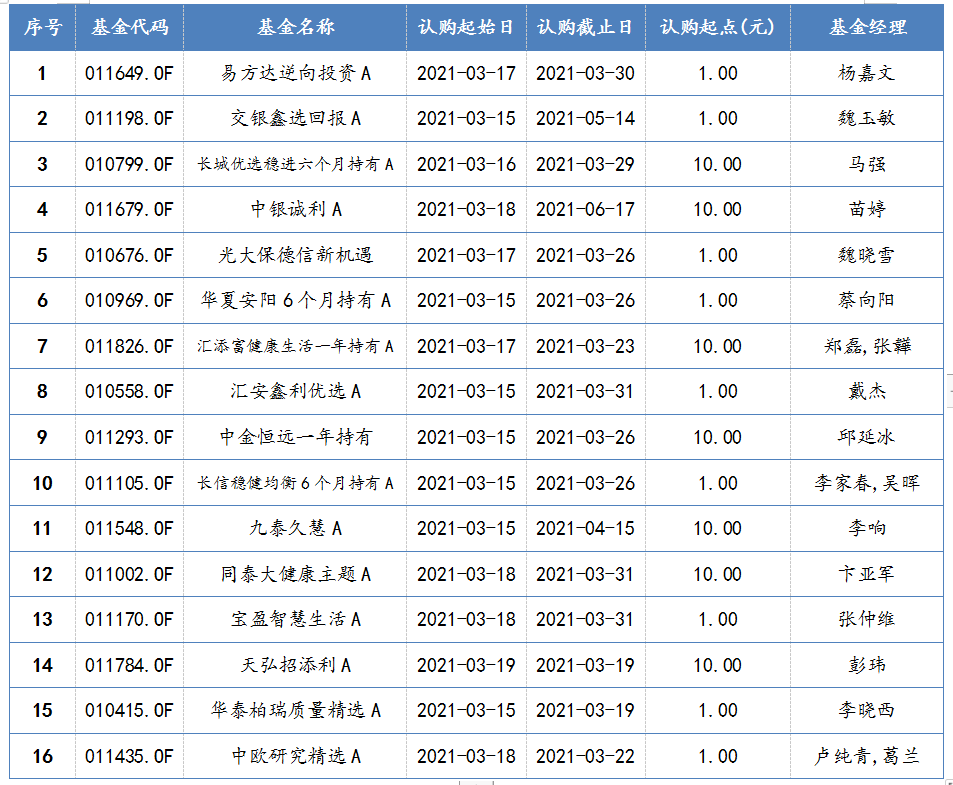Click end date 2021-05-14
The width and height of the screenshot is (953, 785).
585,118
